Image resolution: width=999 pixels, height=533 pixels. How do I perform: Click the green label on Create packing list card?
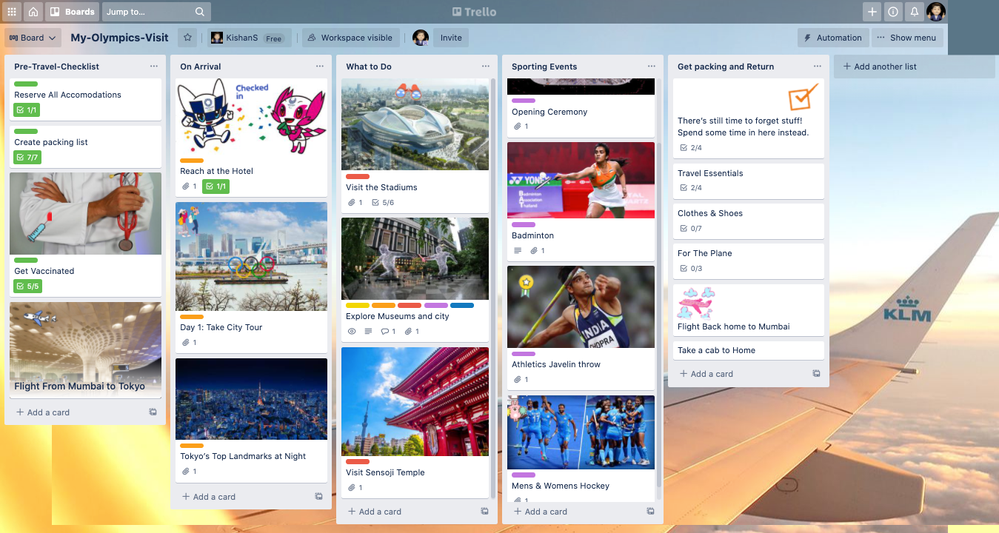pos(26,131)
